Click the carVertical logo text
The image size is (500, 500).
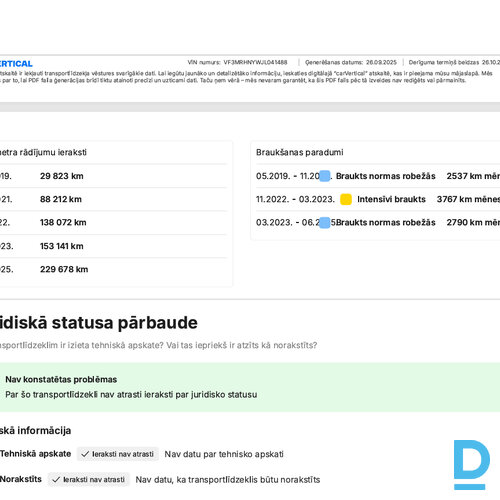pyautogui.click(x=16, y=64)
